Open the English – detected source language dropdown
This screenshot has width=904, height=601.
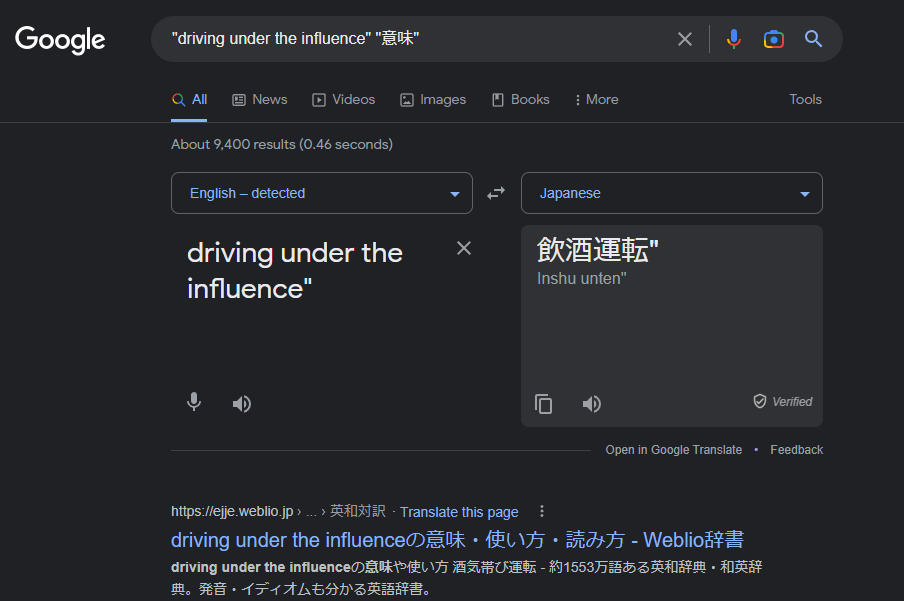point(322,193)
